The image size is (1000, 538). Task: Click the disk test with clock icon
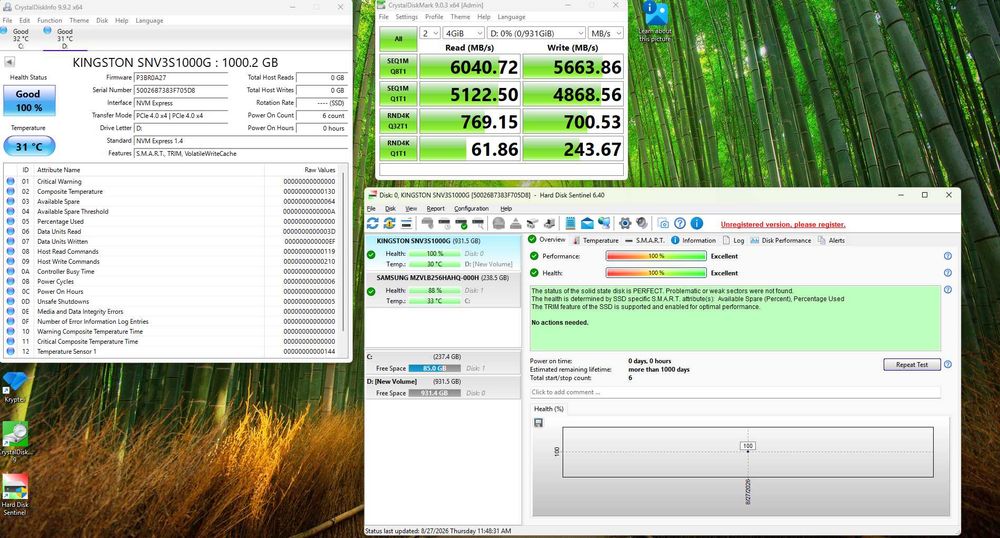pos(445,223)
